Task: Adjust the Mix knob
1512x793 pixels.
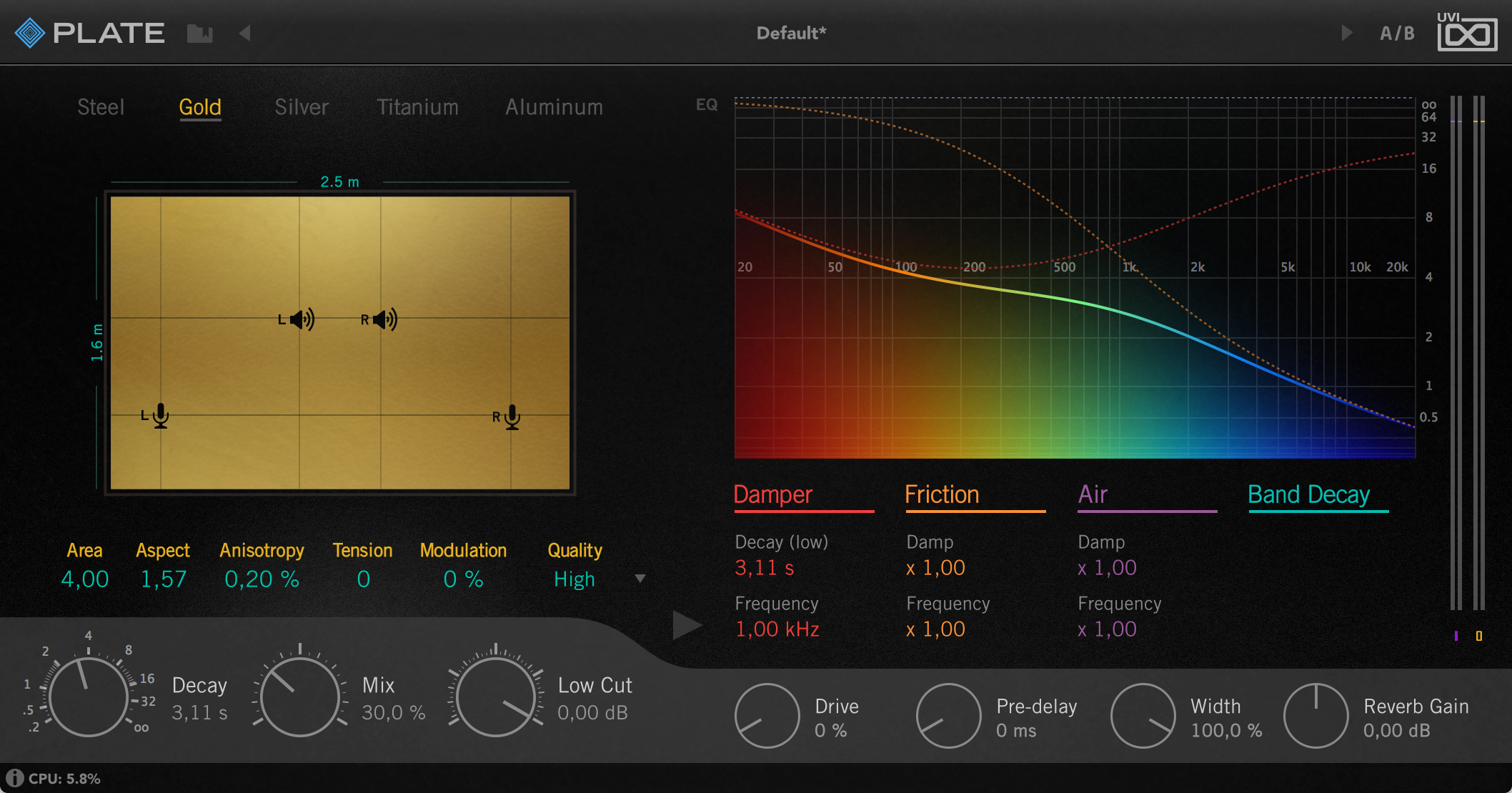Action: pyautogui.click(x=301, y=697)
